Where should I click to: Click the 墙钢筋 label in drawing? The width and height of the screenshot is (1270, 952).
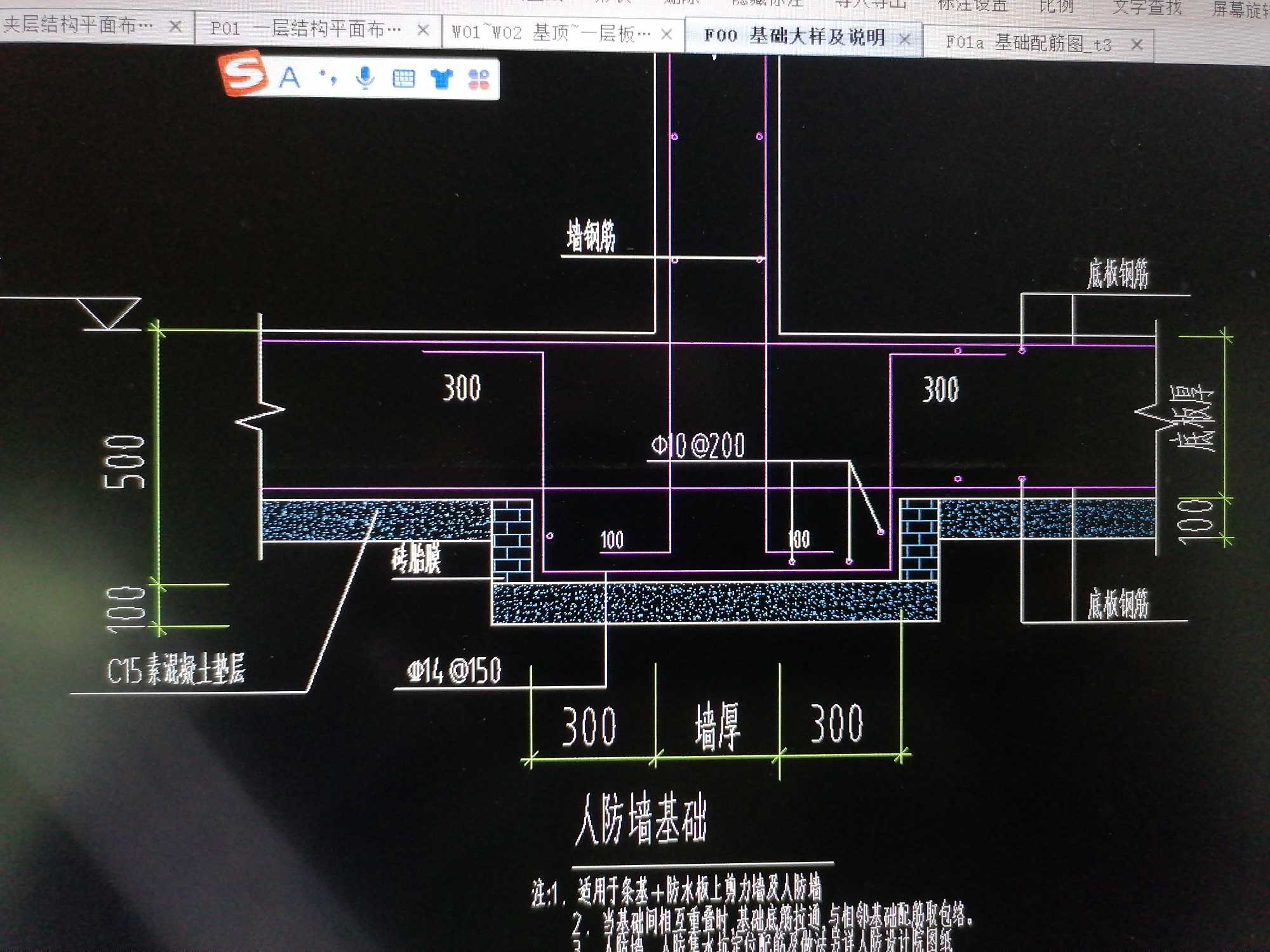click(x=591, y=236)
